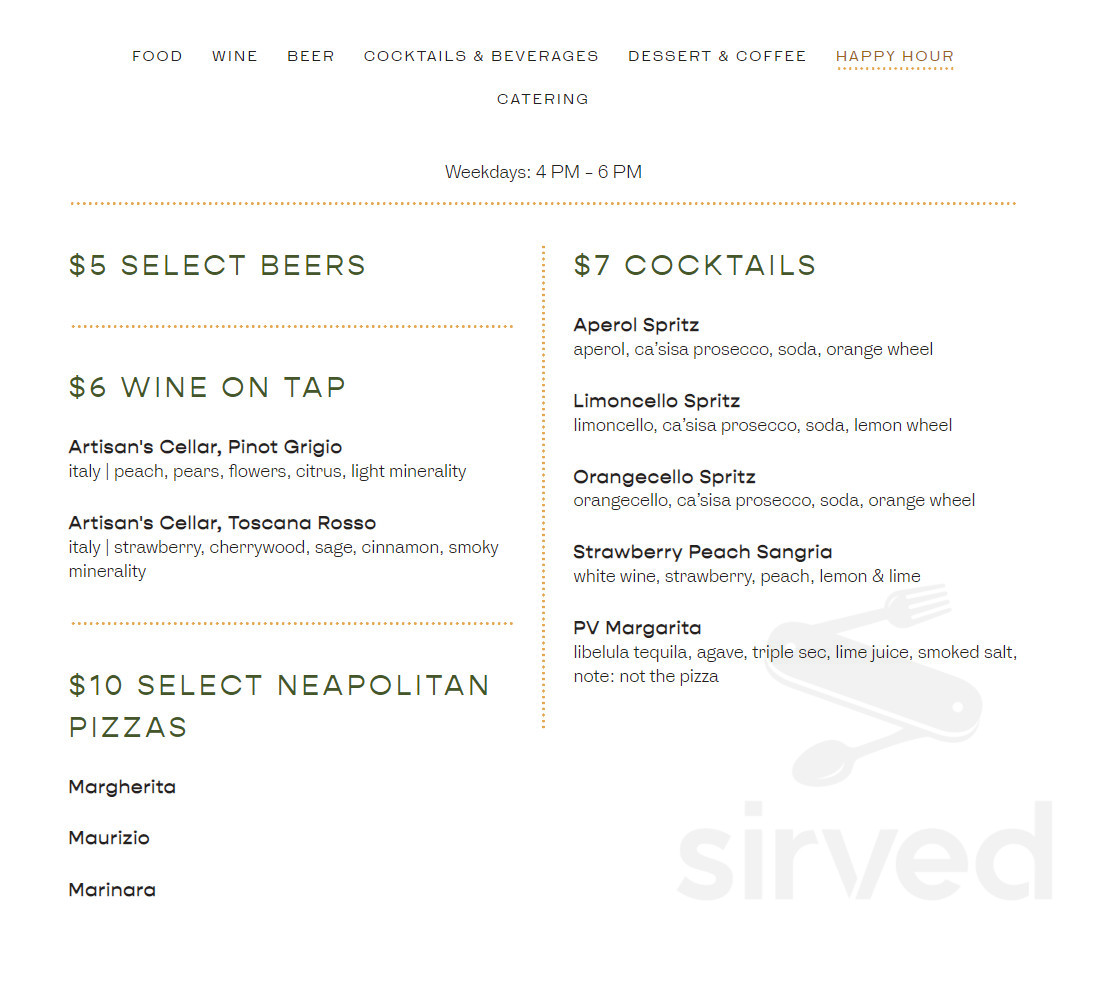
Task: Select the $5 SELECT BEERS heading
Action: [x=216, y=265]
